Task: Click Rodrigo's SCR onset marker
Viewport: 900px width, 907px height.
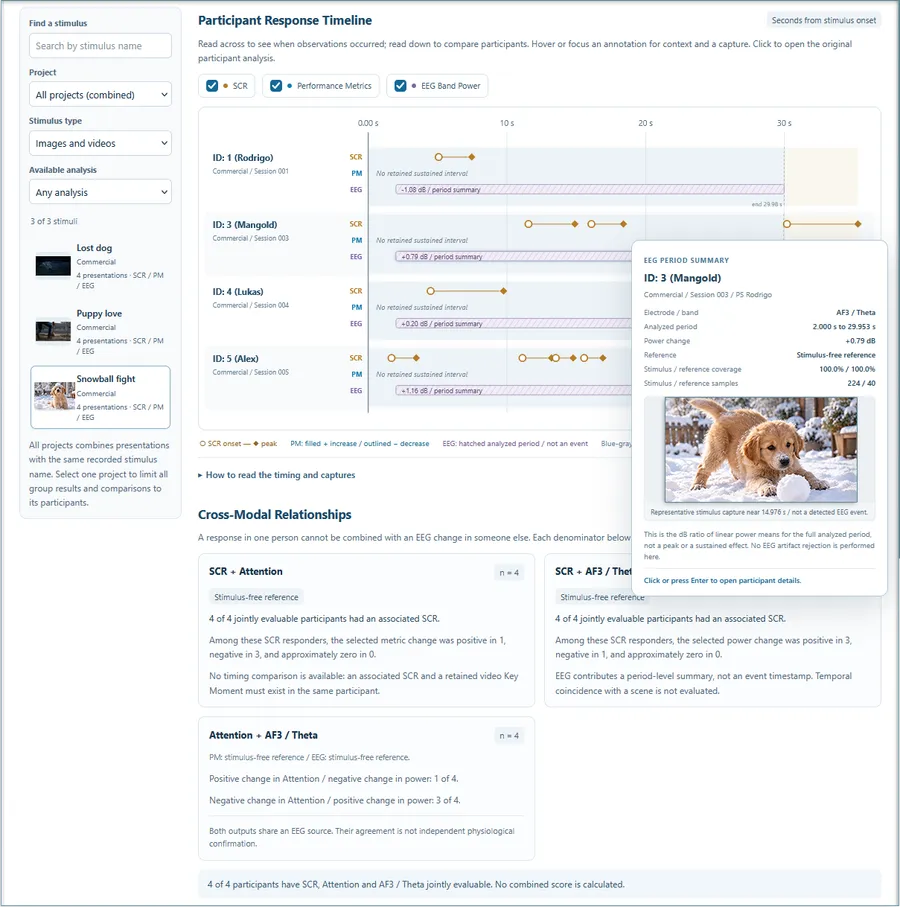Action: 438,157
